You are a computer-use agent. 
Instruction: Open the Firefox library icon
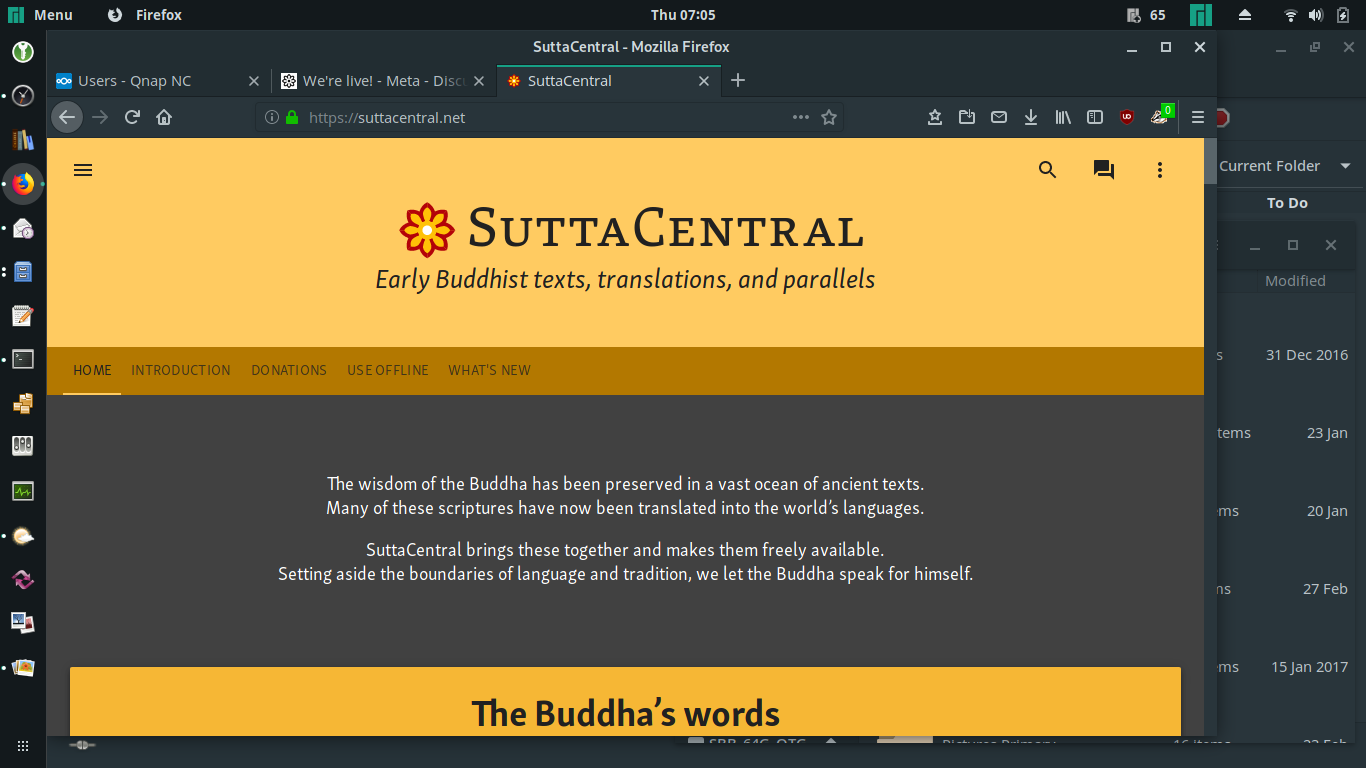1063,117
